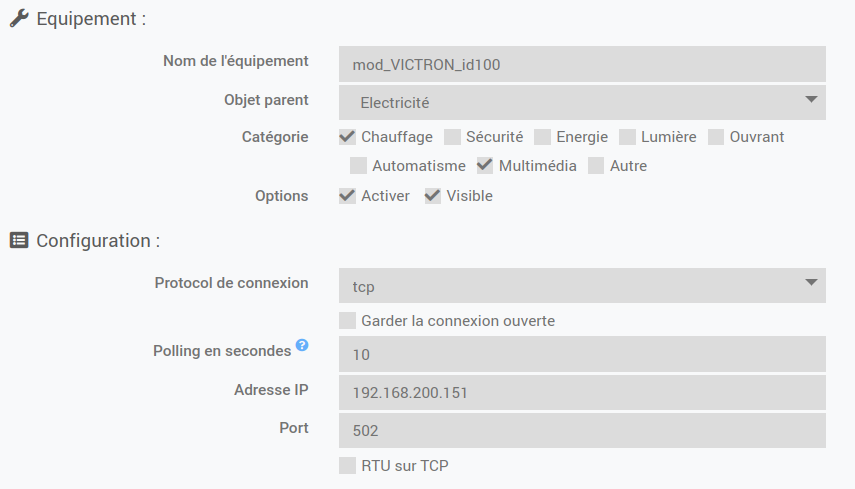The image size is (855, 489).
Task: Enable Garder la connexion ouverte
Action: point(348,321)
